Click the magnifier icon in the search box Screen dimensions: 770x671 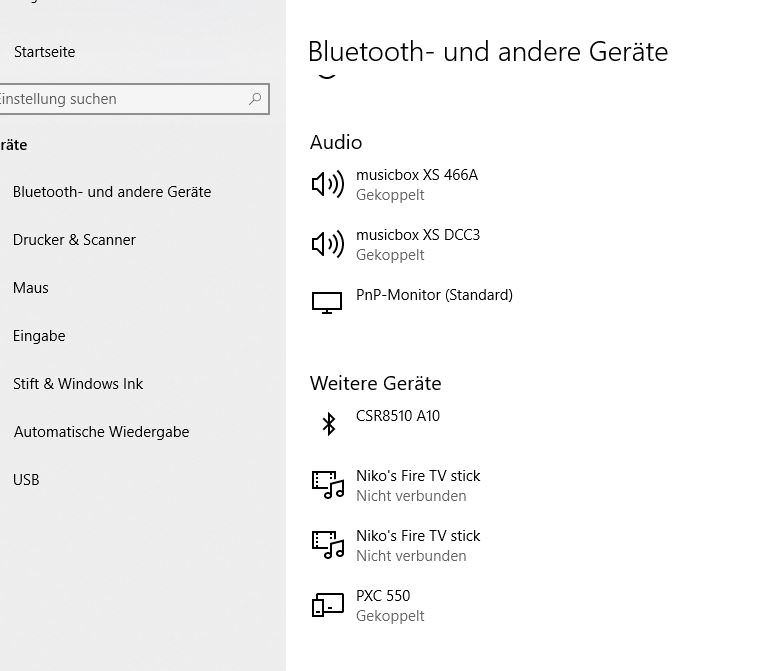coord(255,99)
